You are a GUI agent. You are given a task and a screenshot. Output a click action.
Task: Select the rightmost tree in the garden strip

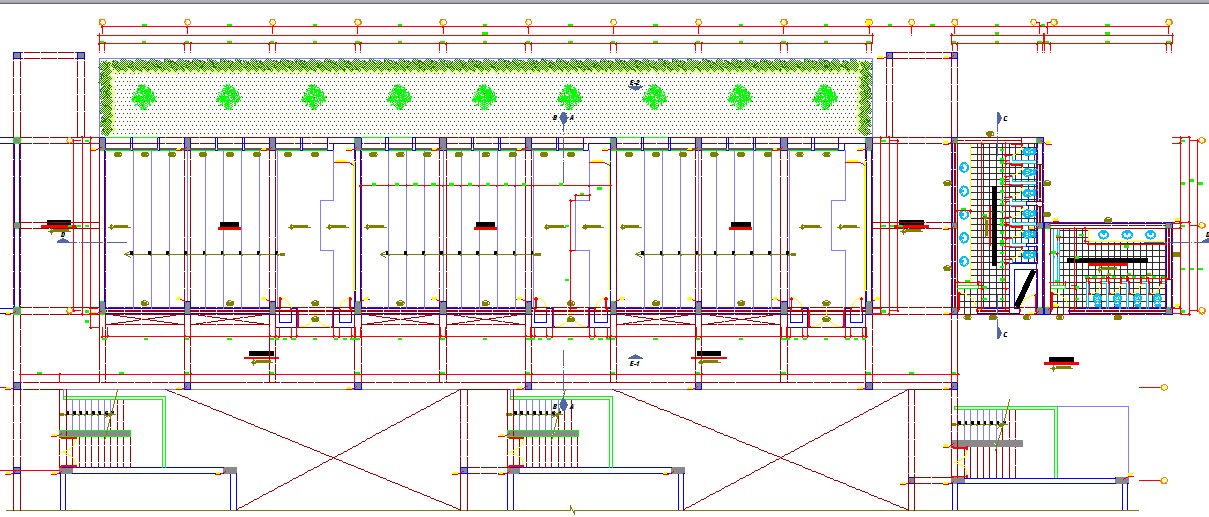824,97
